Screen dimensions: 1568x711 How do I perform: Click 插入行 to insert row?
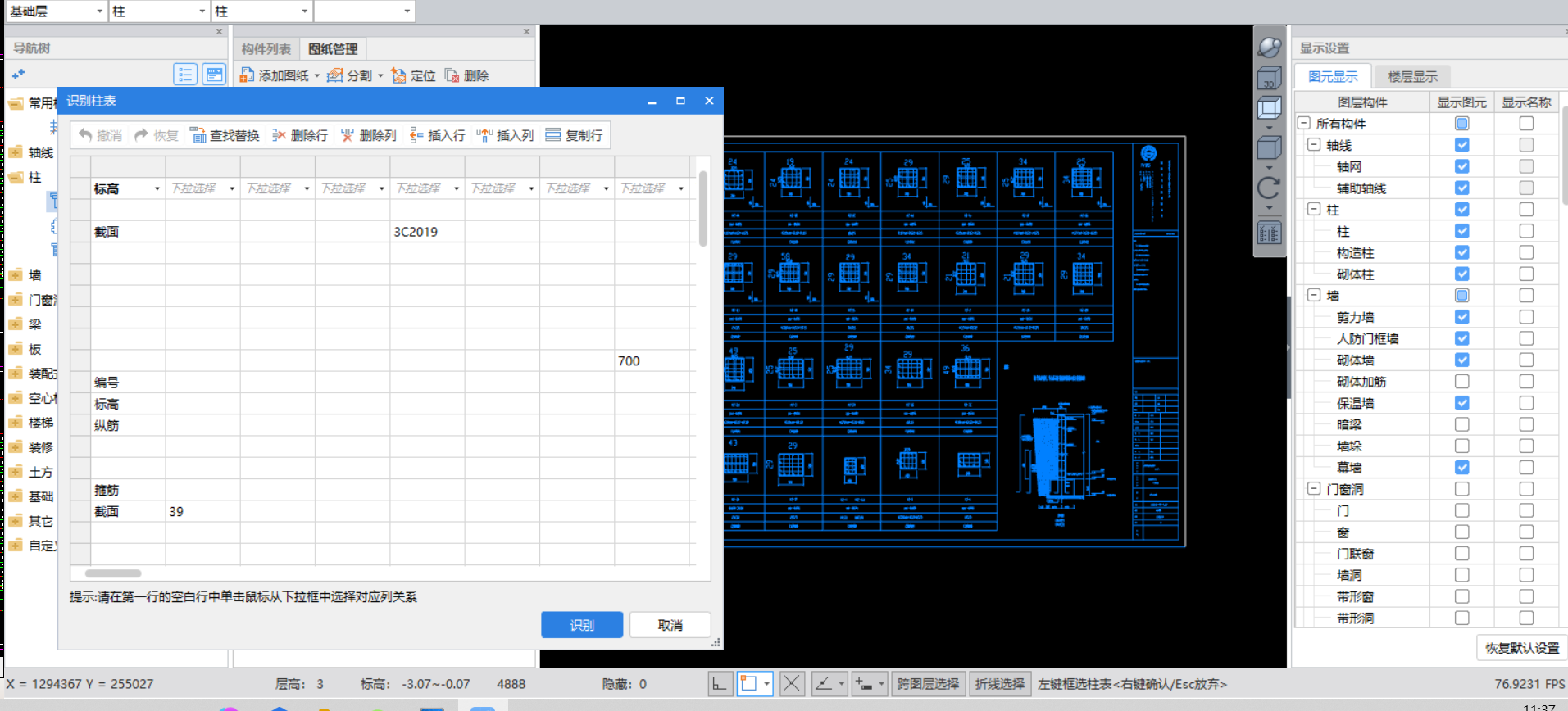pyautogui.click(x=437, y=135)
